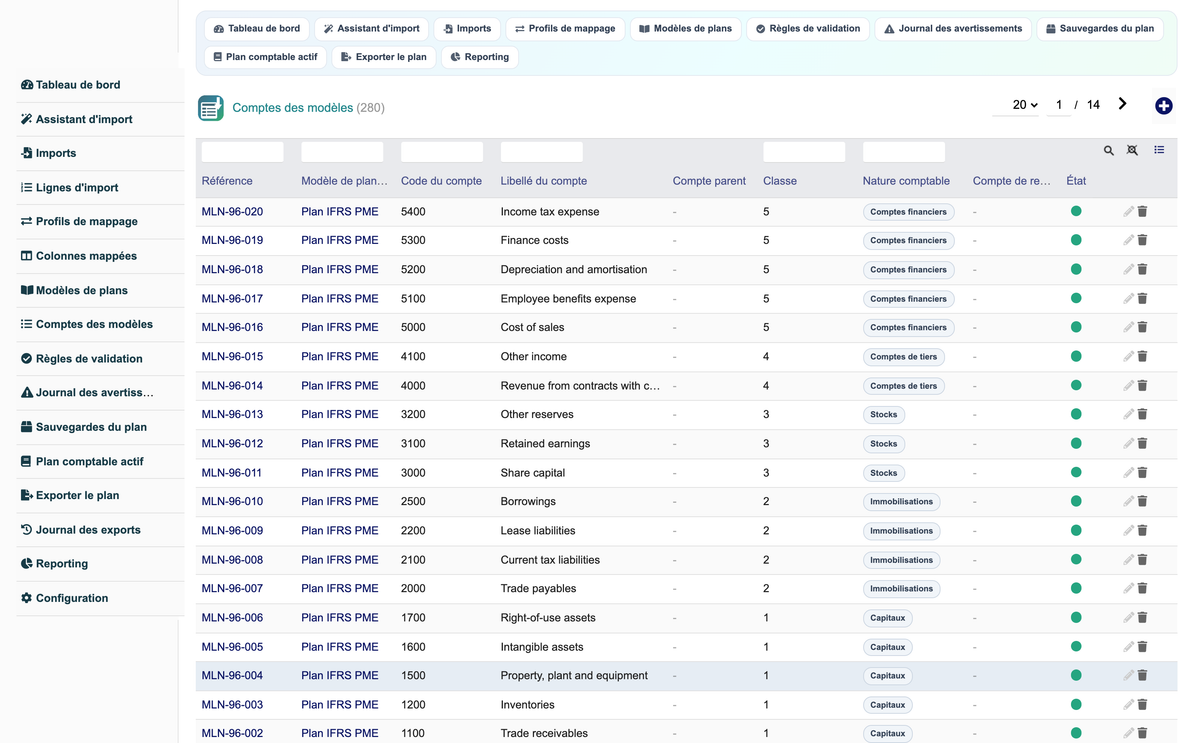1200x743 pixels.
Task: Delete row MLN-96-006 with trash icon
Action: pos(1142,618)
